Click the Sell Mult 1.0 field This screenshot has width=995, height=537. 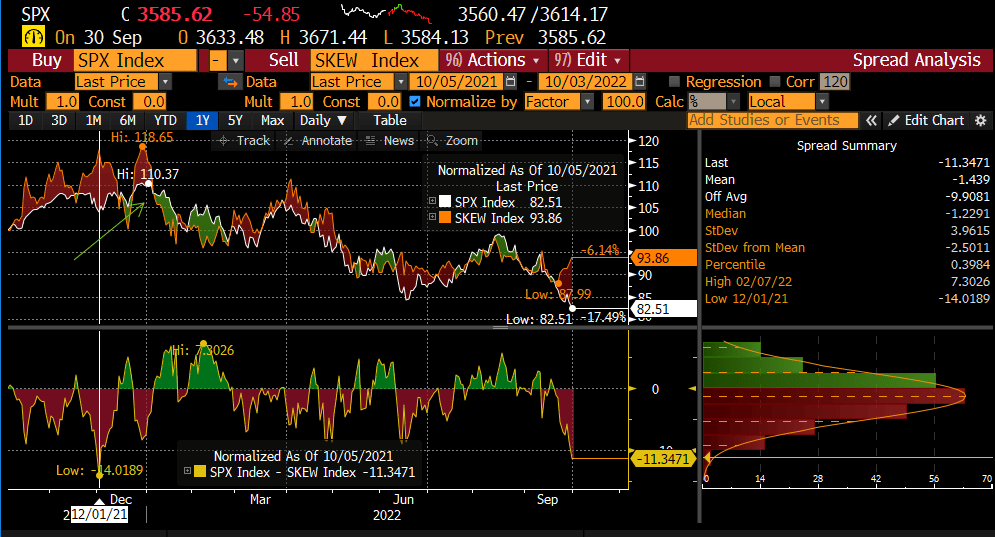pyautogui.click(x=296, y=102)
